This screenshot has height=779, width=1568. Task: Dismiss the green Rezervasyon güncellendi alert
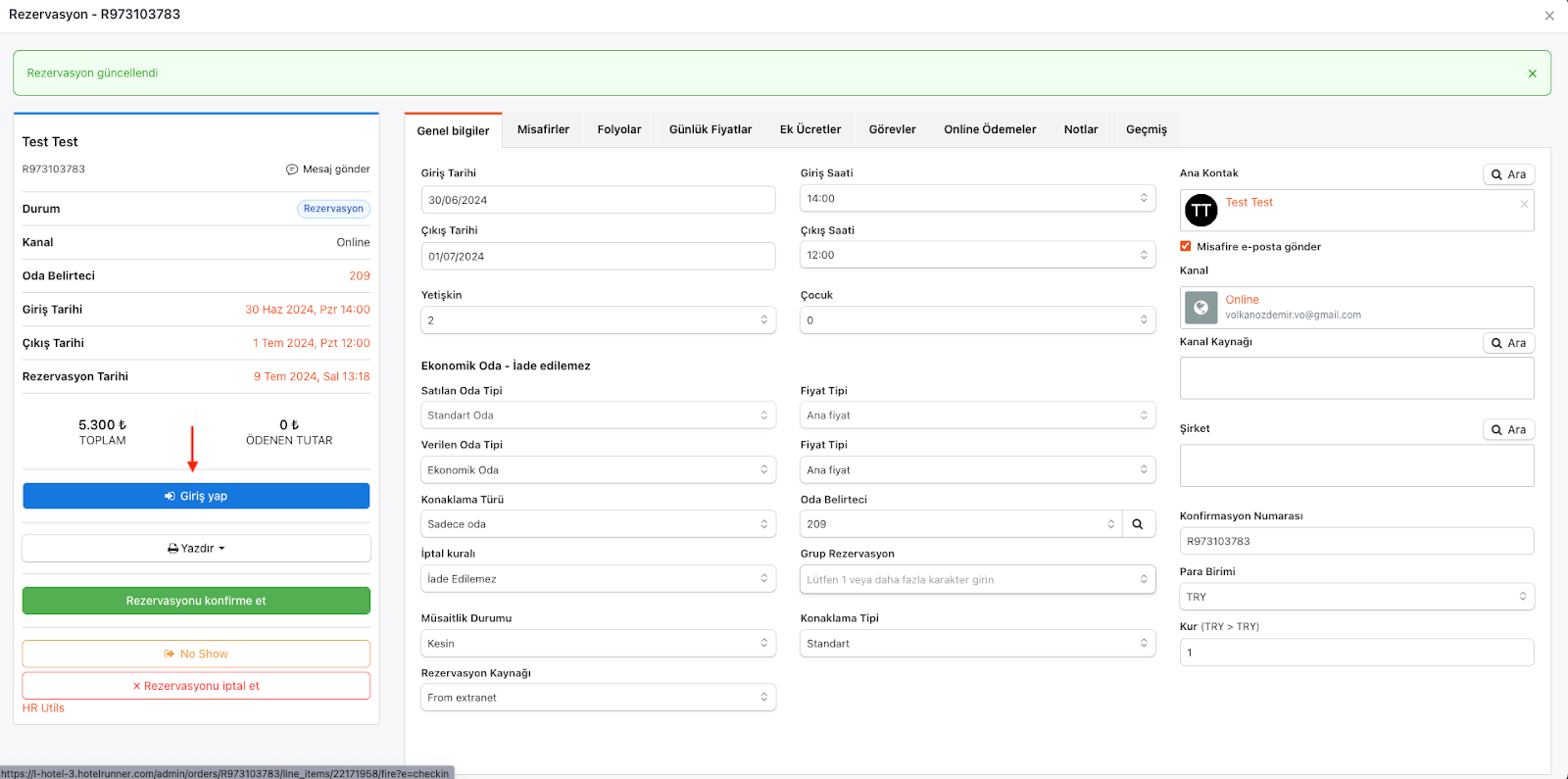click(x=1532, y=73)
